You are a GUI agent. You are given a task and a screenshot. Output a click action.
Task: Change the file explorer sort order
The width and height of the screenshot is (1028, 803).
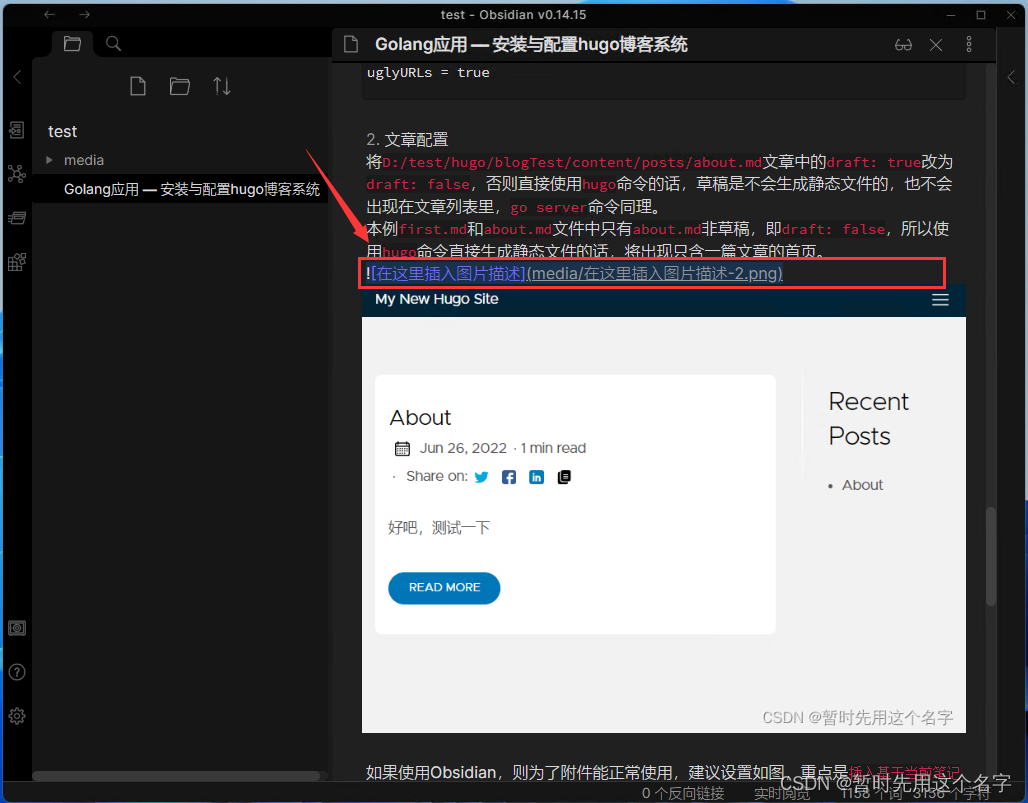coord(221,86)
